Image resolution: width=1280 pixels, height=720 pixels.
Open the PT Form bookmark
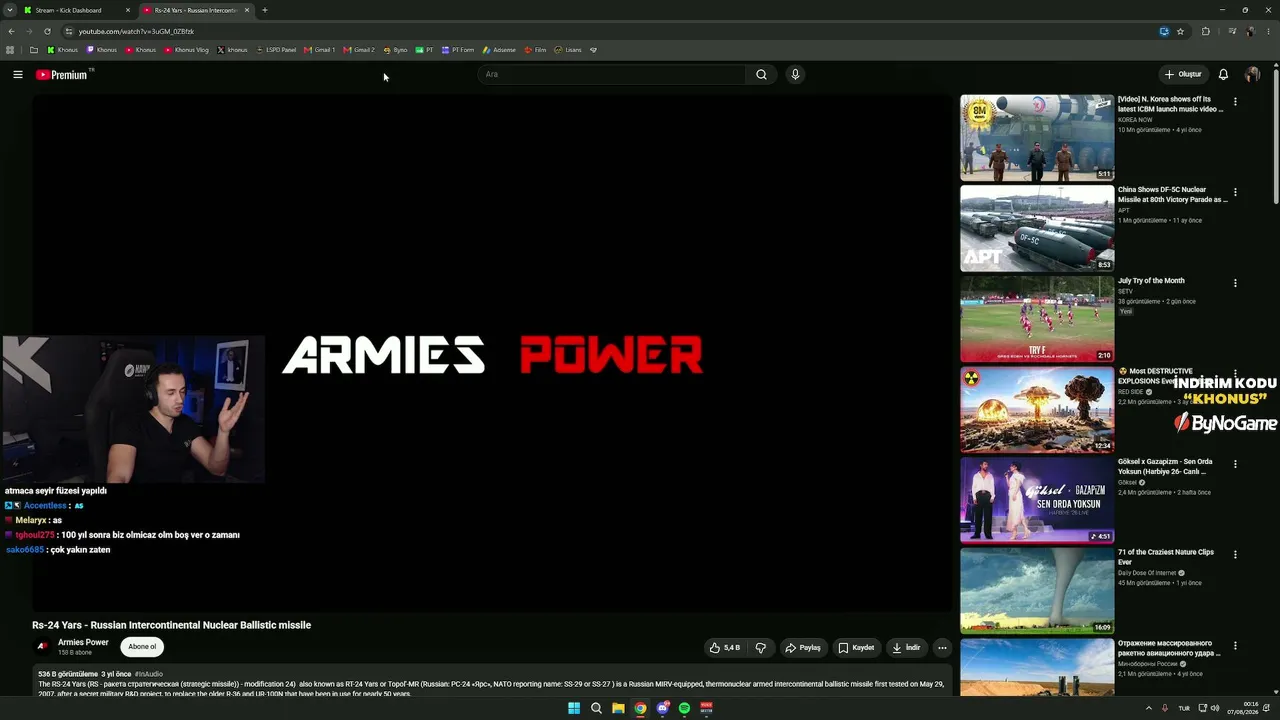[x=458, y=49]
